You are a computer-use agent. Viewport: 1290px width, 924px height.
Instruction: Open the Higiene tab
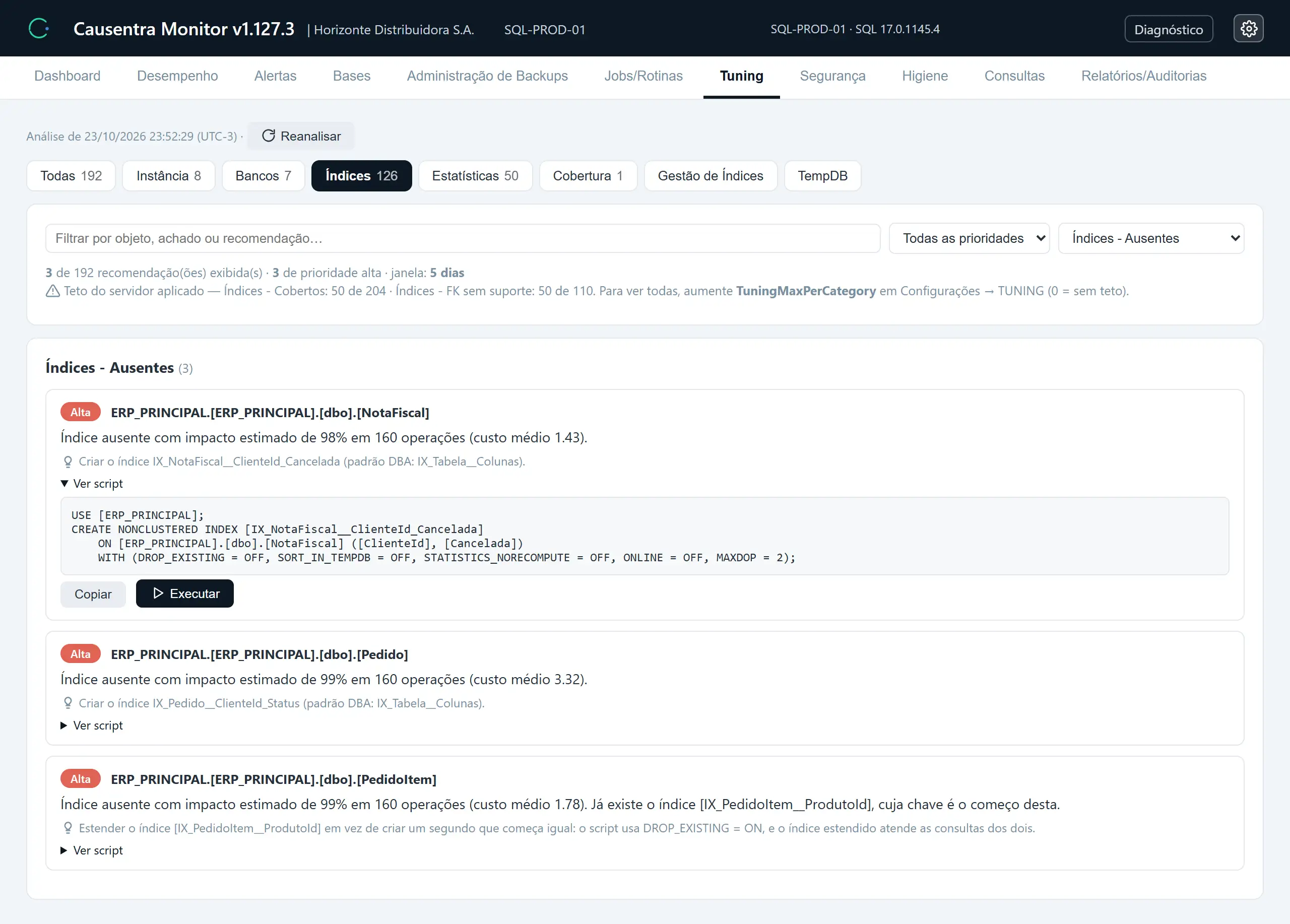click(925, 76)
